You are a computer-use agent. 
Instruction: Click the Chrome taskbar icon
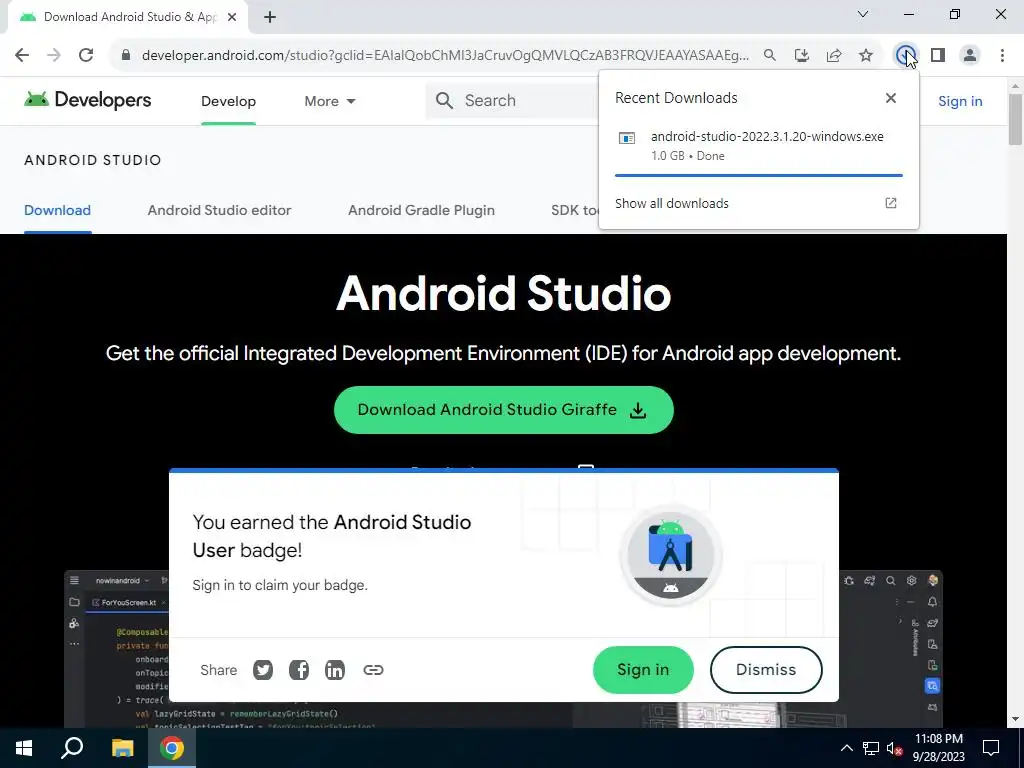[x=172, y=748]
